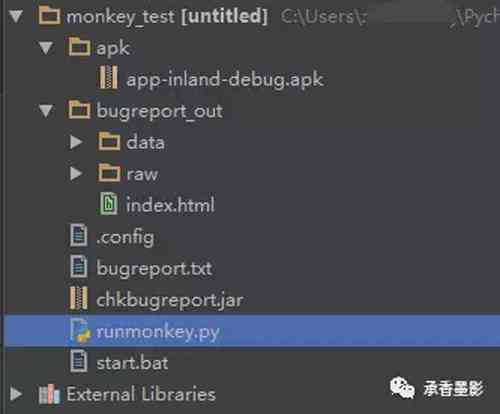Collapse the bugreport_out folder arrow
The height and width of the screenshot is (414, 500).
pyautogui.click(x=46, y=111)
